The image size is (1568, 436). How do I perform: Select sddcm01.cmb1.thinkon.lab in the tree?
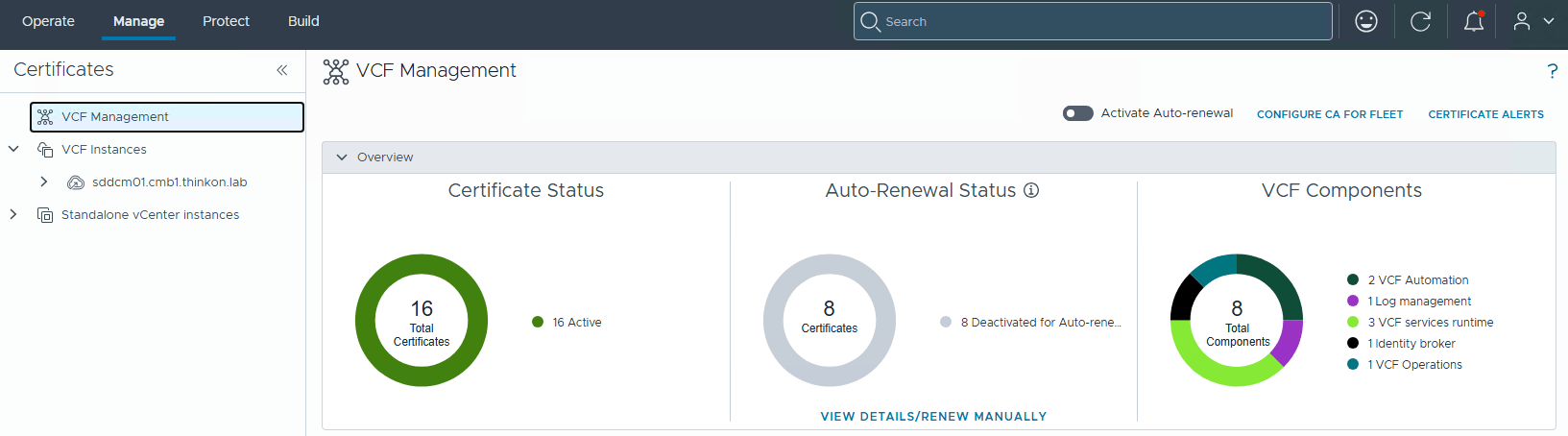coord(169,182)
